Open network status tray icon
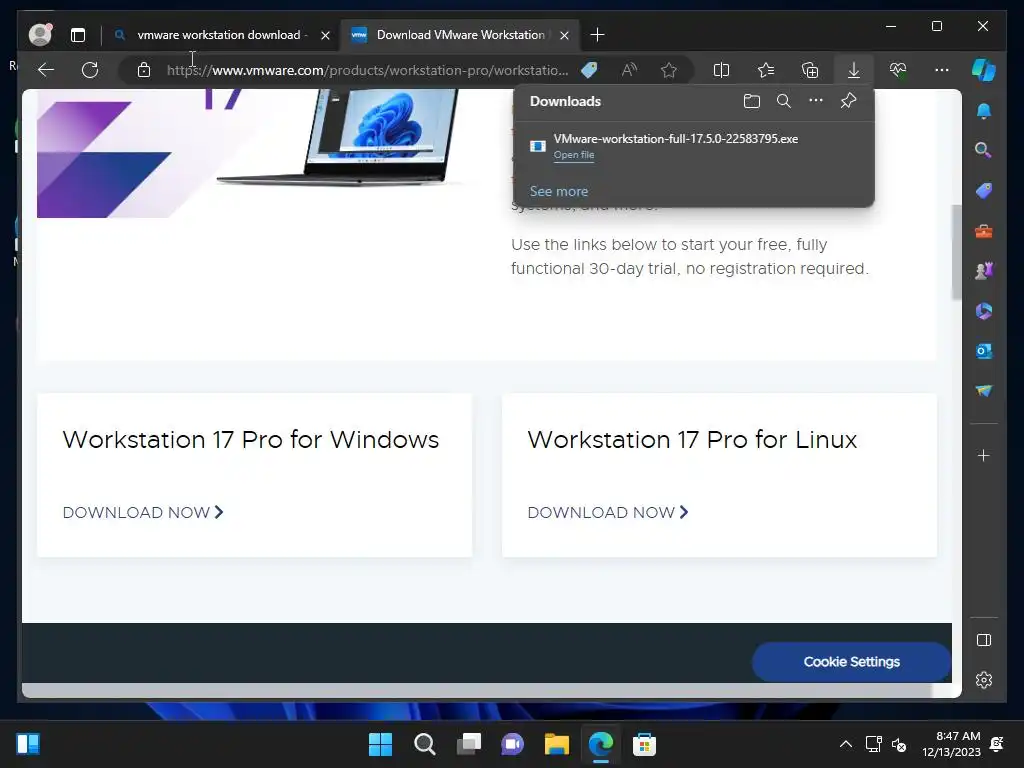 point(873,744)
